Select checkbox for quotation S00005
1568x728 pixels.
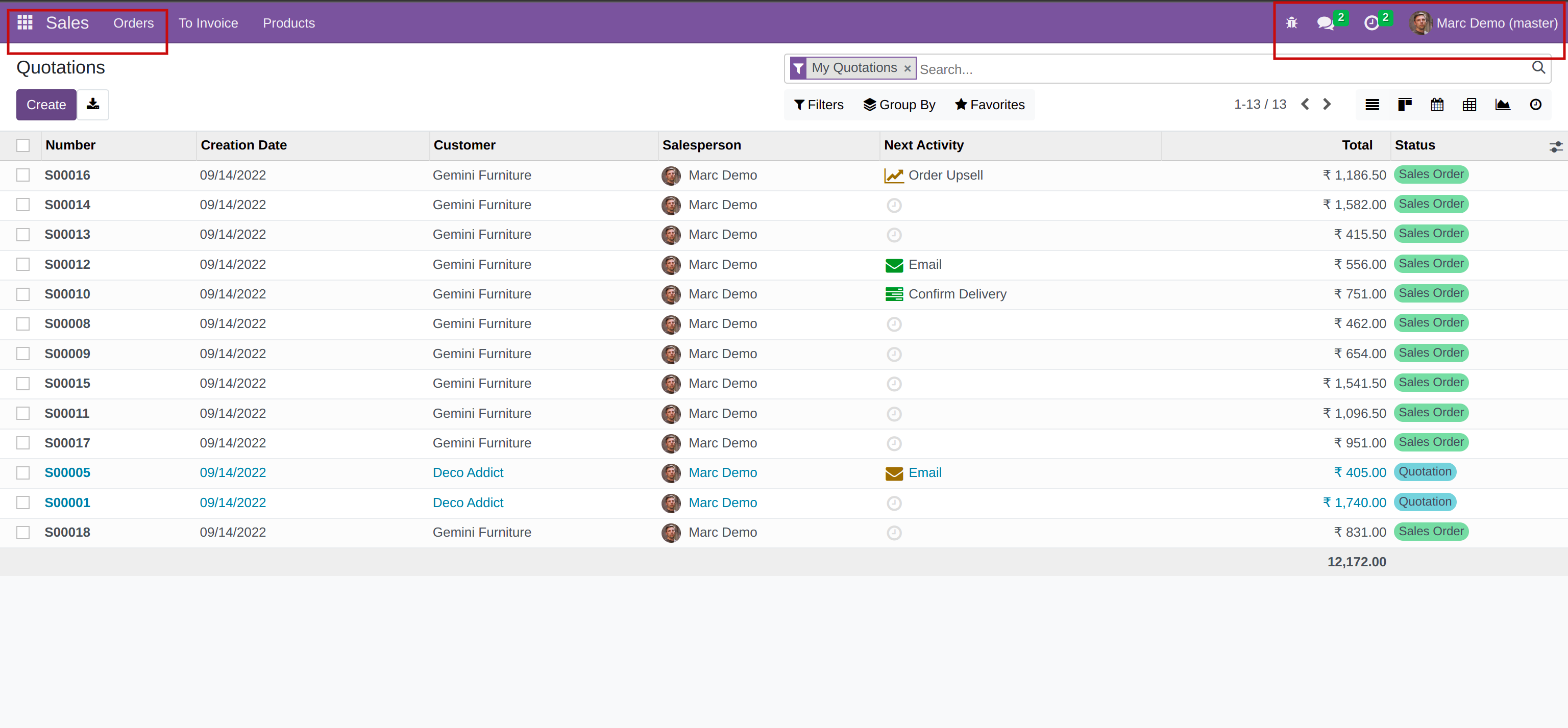tap(23, 472)
